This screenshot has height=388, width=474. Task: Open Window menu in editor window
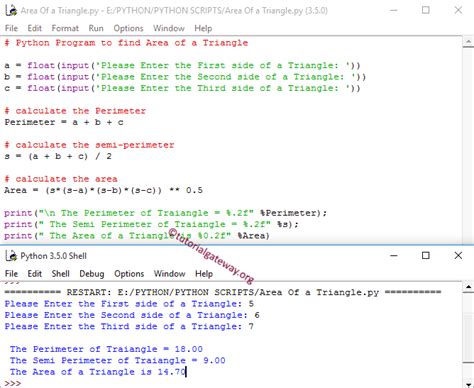point(169,28)
